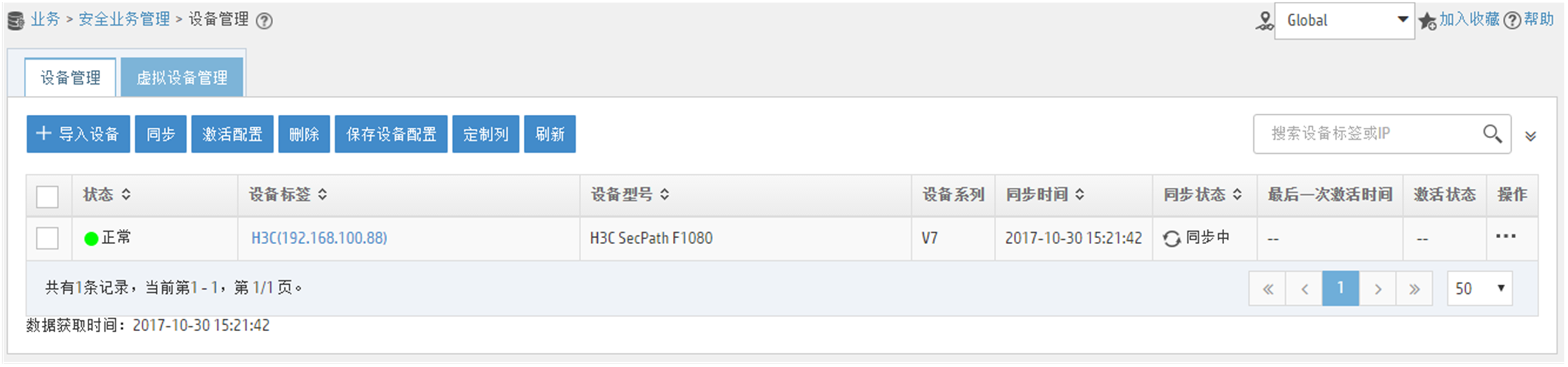Image resolution: width=1568 pixels, height=367 pixels.
Task: Click the search magnifier icon
Action: click(1492, 134)
